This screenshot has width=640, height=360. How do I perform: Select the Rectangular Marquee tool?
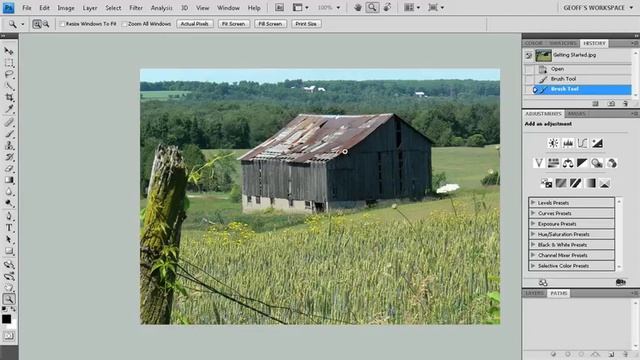coord(9,63)
